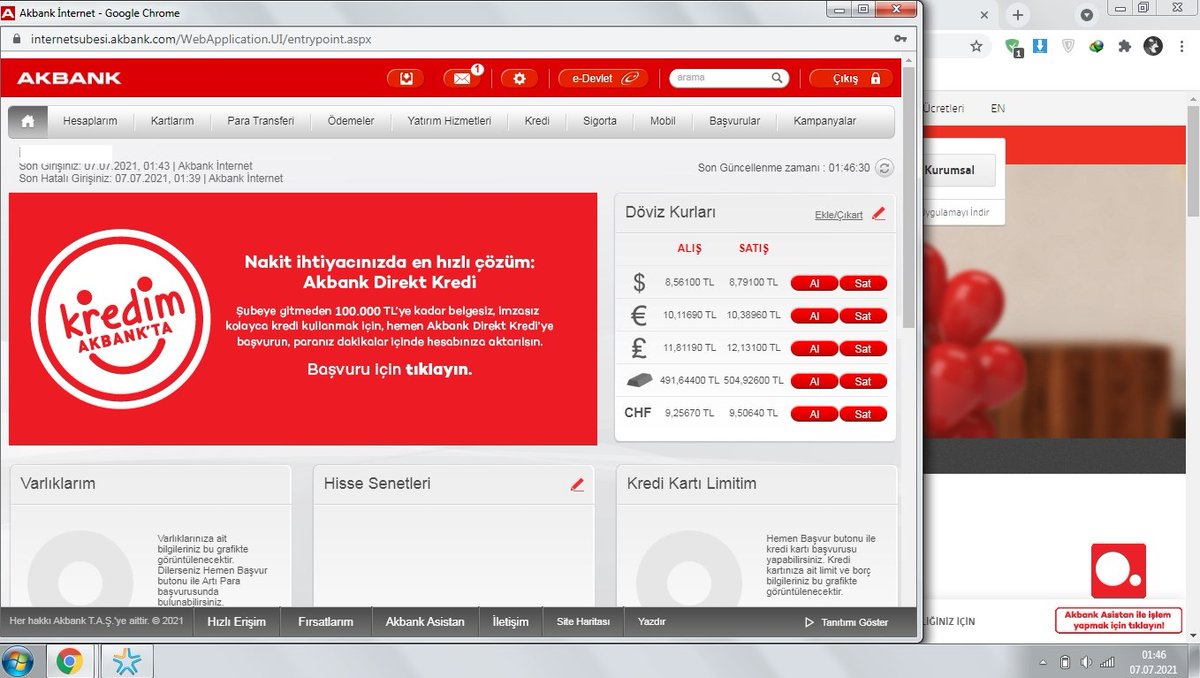Open the Kampanyalar menu

tap(825, 121)
